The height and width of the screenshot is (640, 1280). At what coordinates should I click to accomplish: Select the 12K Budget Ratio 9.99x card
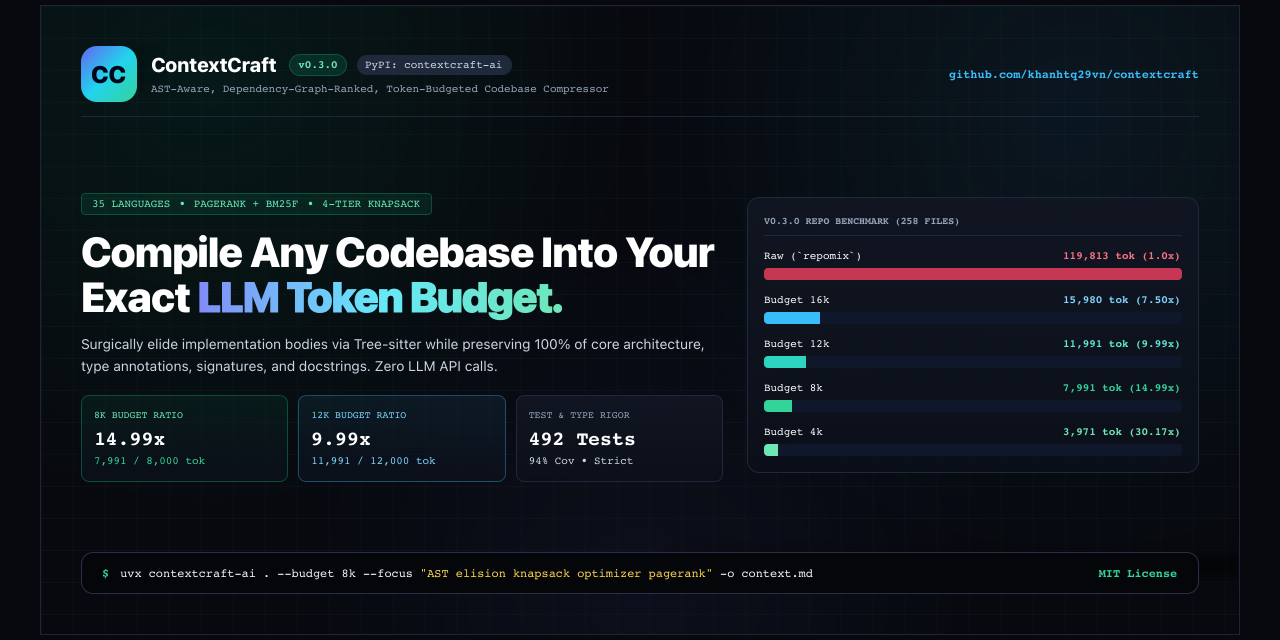coord(402,439)
